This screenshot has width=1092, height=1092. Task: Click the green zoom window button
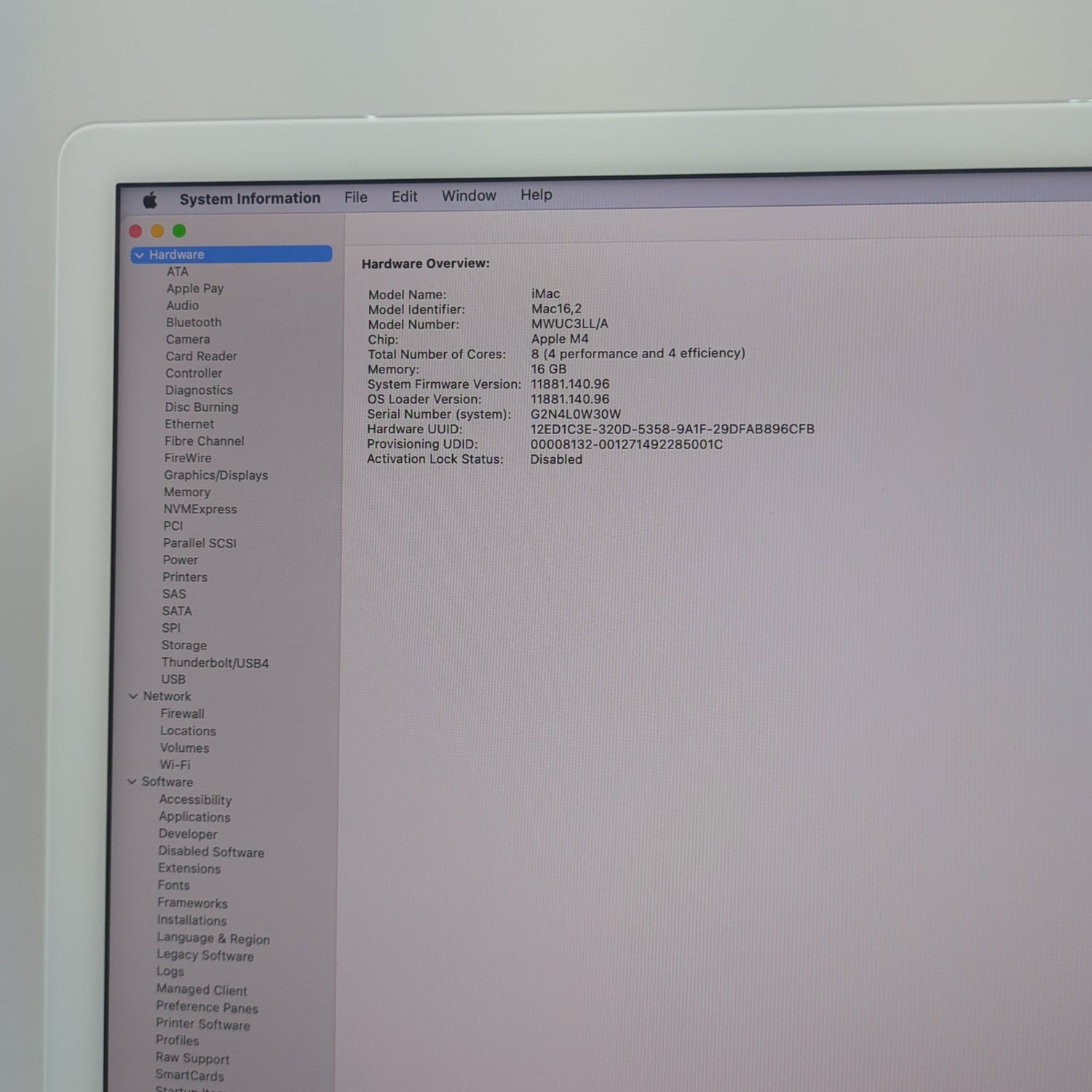pos(179,231)
